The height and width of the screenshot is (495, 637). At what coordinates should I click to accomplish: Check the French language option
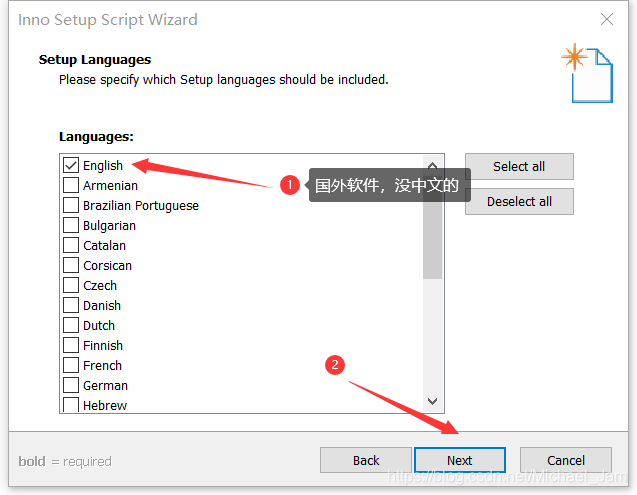coord(71,365)
